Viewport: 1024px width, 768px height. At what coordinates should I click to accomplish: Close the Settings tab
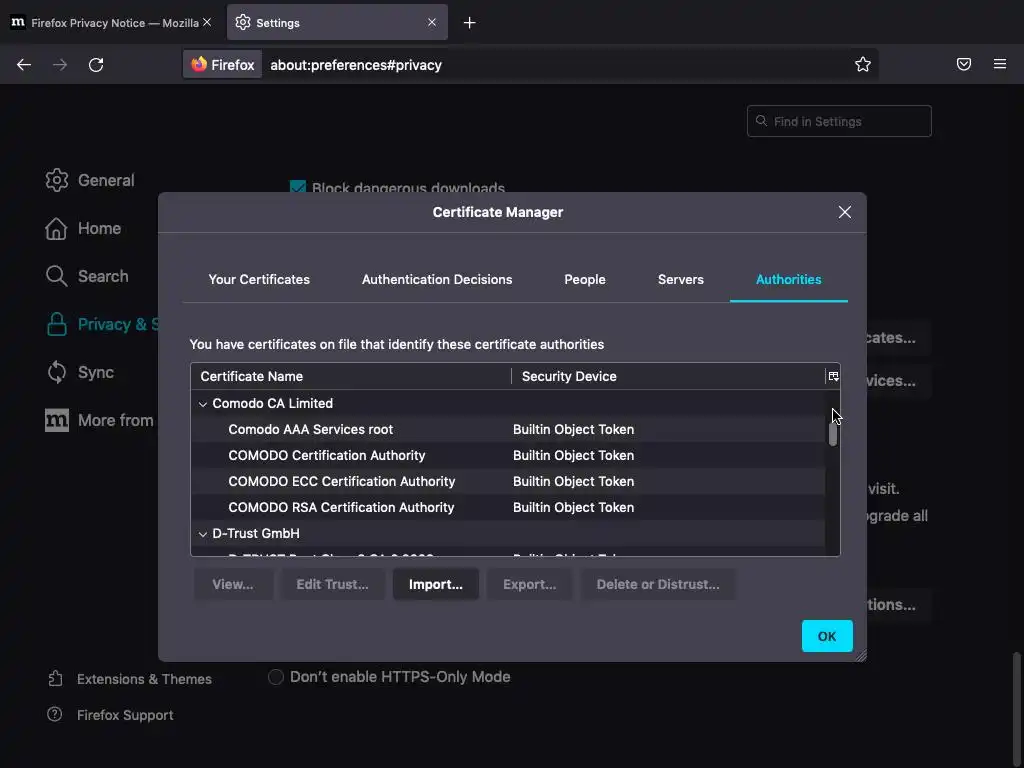432,22
